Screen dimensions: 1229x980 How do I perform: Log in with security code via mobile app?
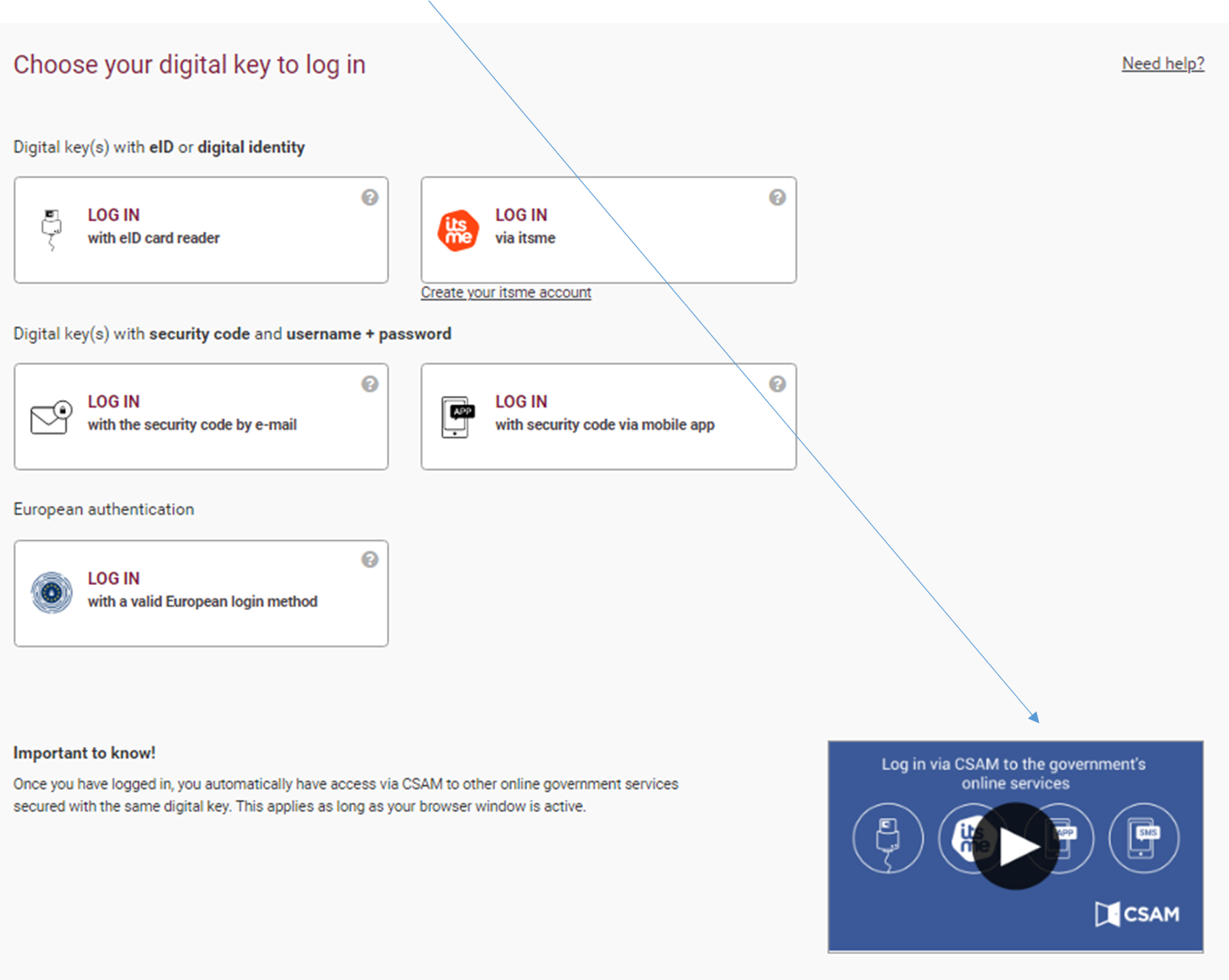click(x=605, y=413)
